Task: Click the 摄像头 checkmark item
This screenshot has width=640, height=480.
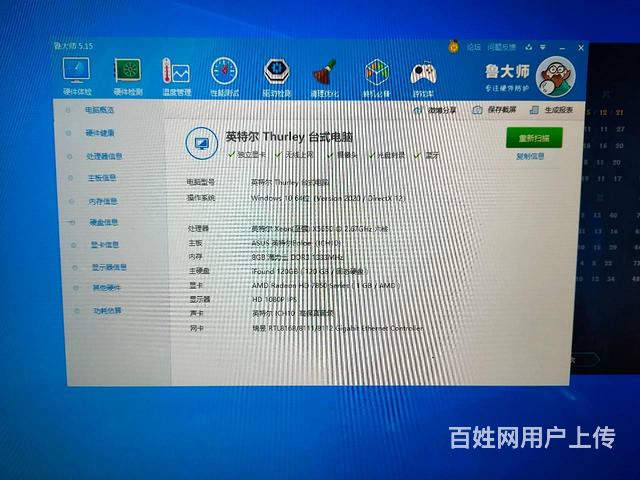Action: (x=343, y=155)
